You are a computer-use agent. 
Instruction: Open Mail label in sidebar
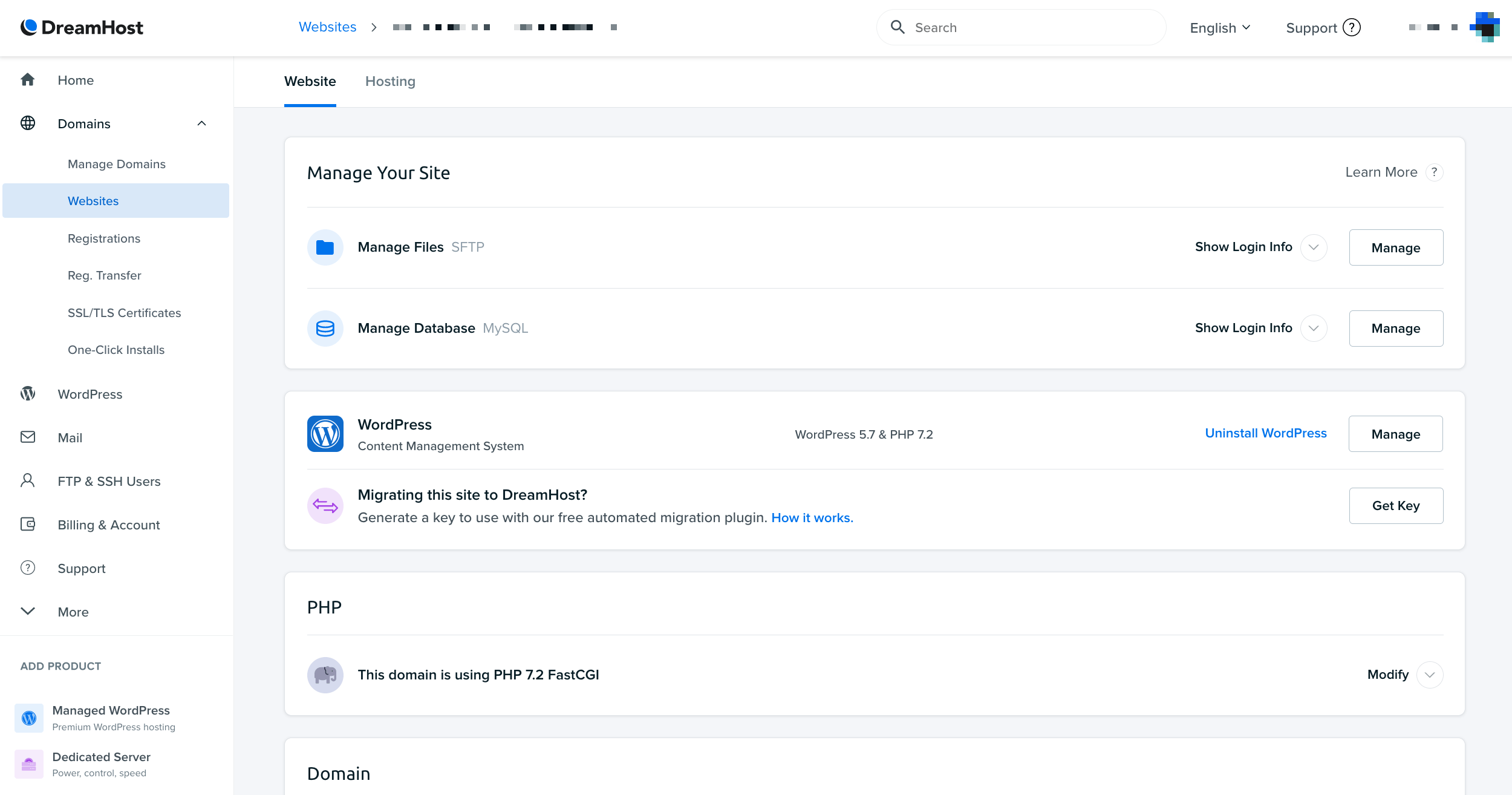70,437
